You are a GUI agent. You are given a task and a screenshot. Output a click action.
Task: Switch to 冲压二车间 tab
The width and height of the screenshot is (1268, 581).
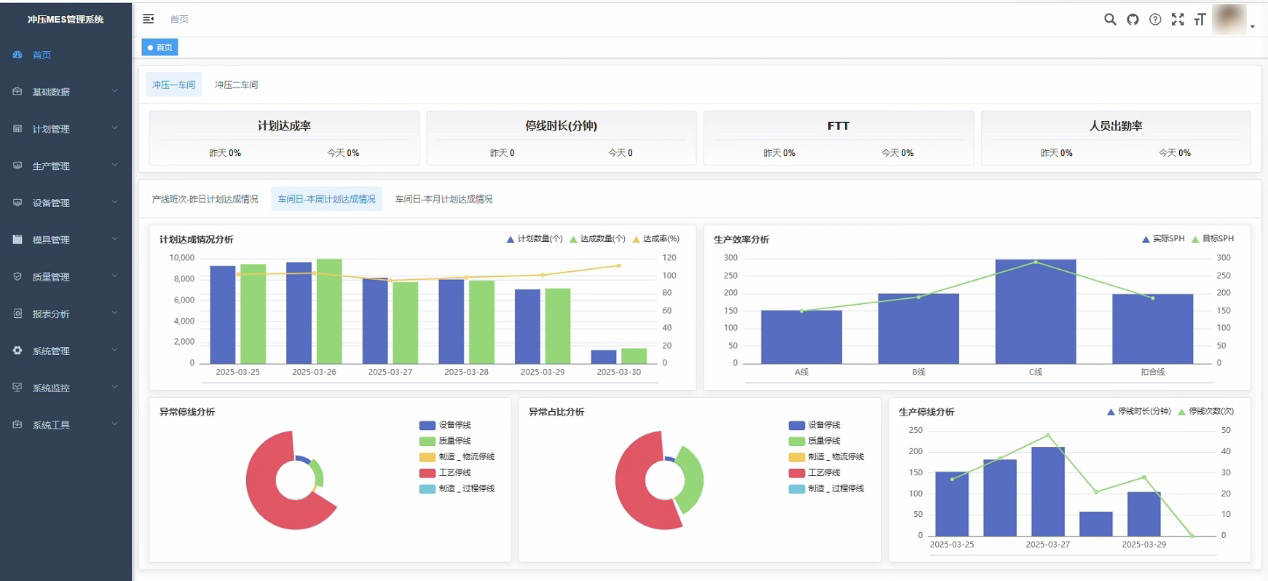click(236, 85)
